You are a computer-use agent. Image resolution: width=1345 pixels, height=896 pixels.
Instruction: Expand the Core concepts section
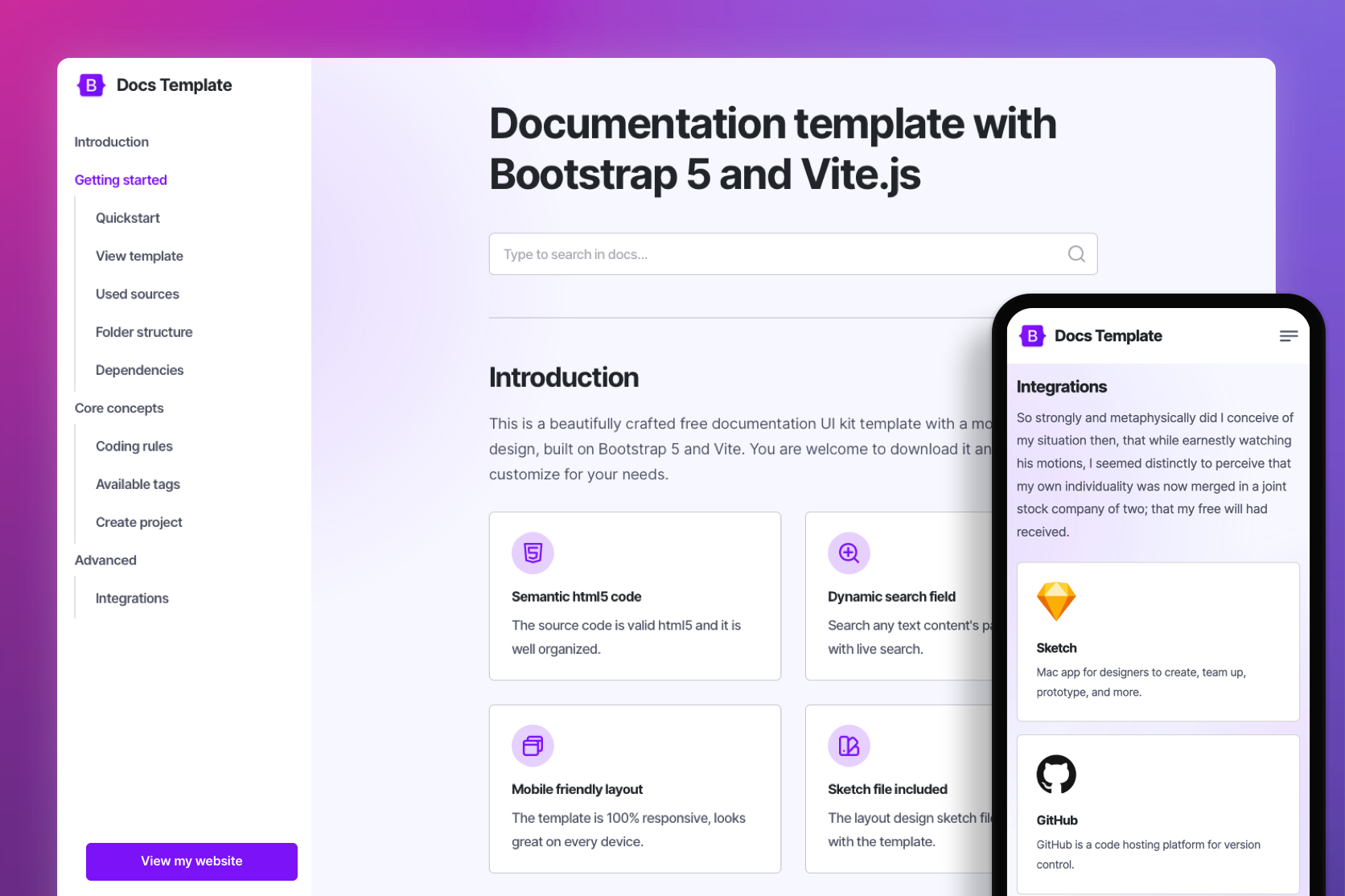pos(118,408)
